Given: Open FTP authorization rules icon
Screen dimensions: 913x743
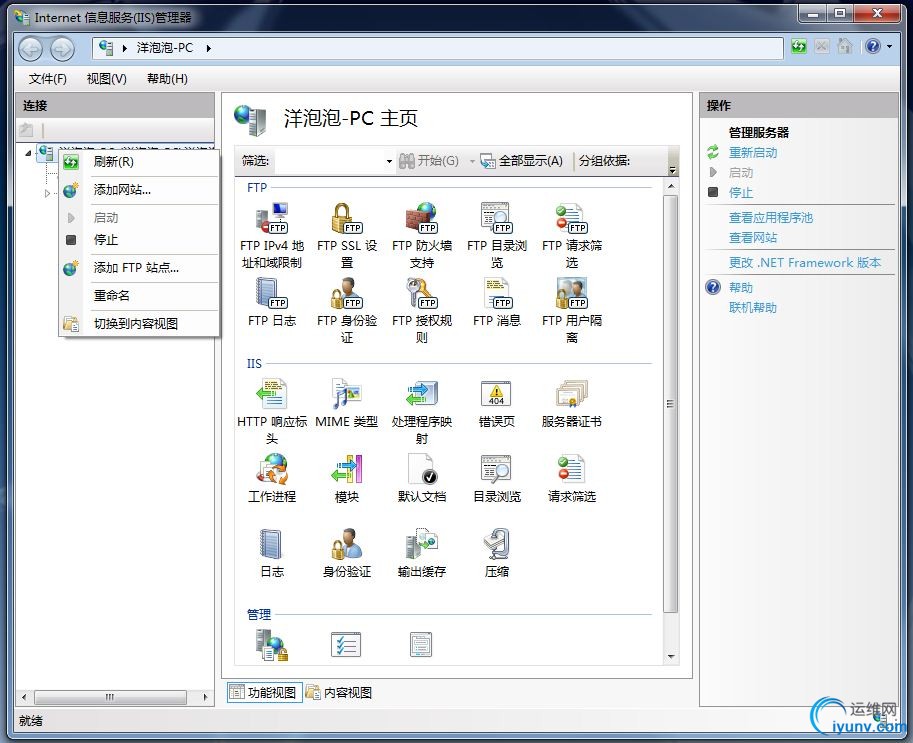Looking at the screenshot, I should click(x=422, y=293).
